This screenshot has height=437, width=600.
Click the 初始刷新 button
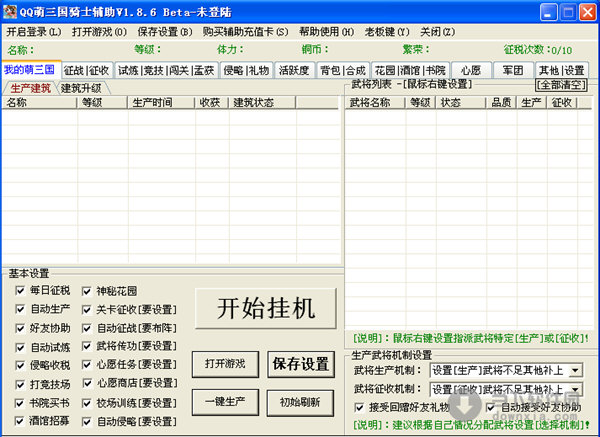pos(300,403)
